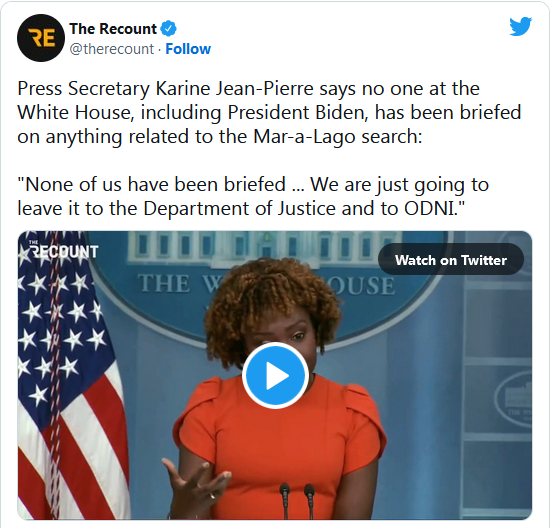Viewport: 555px width, 528px height.
Task: Click The Recount display name
Action: [113, 29]
